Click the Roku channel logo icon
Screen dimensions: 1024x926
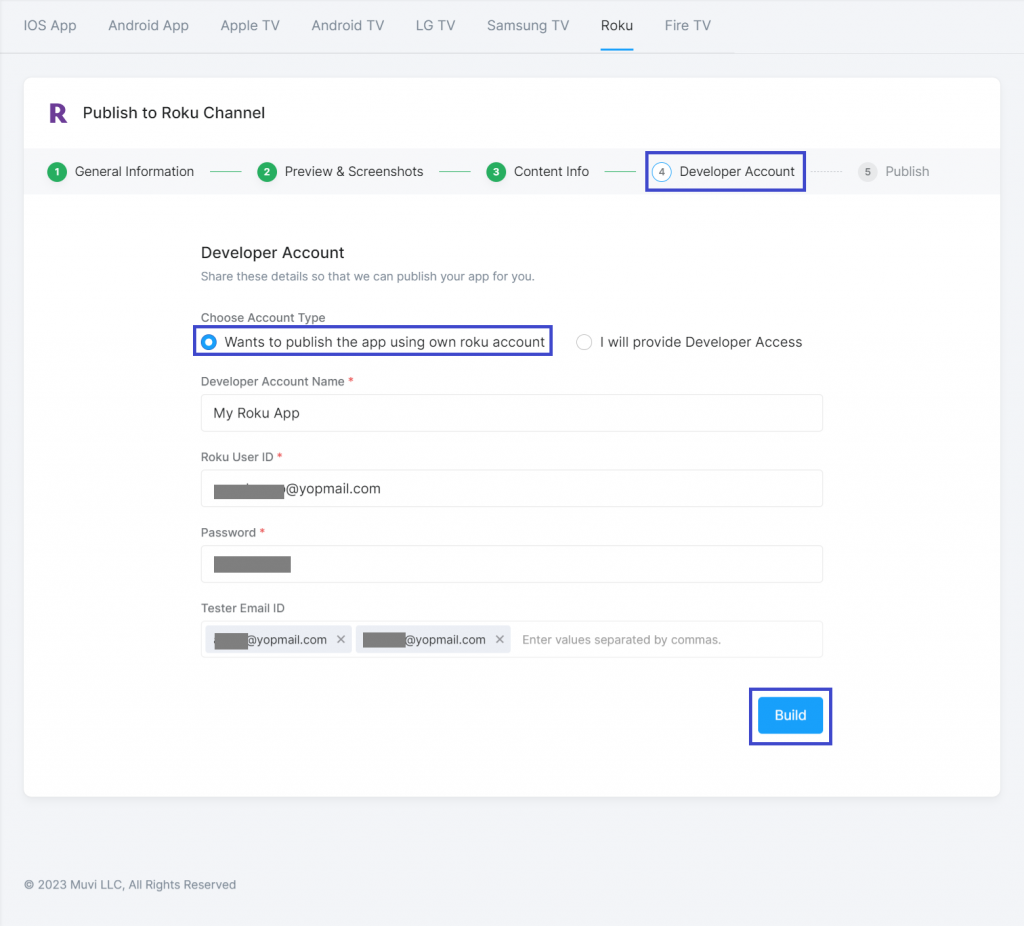[x=59, y=112]
